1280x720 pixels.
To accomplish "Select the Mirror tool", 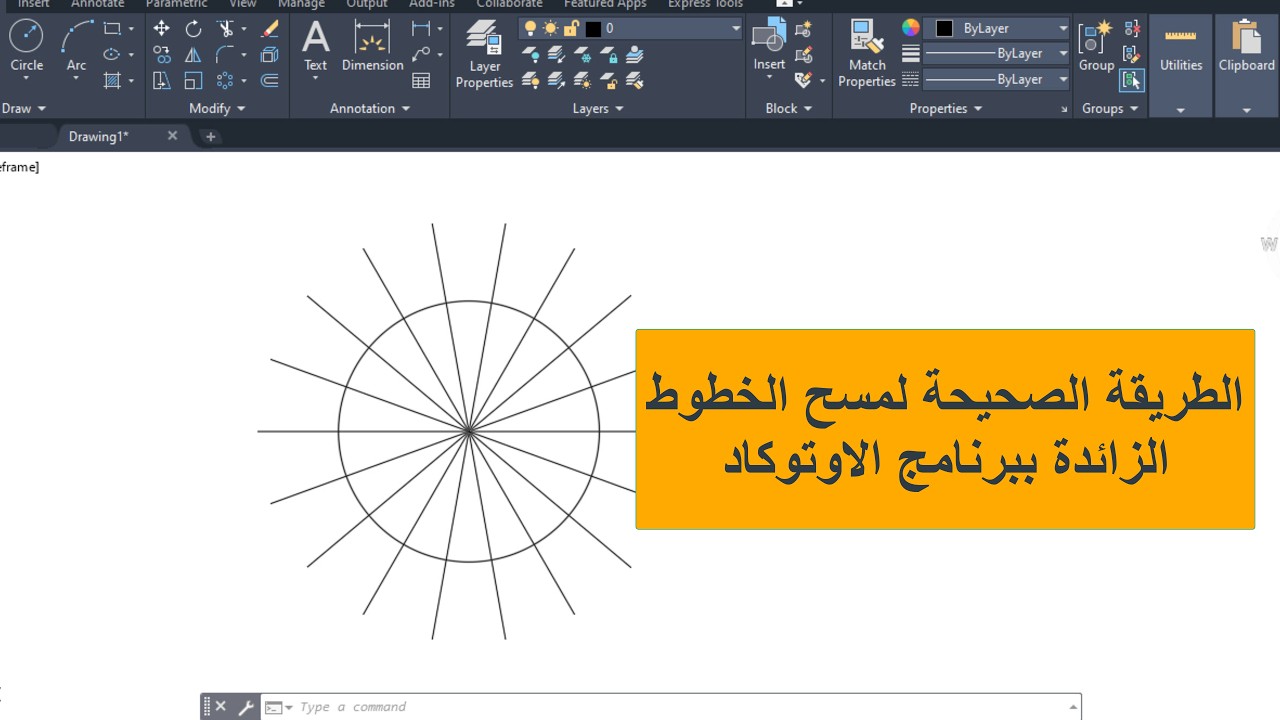I will click(x=193, y=55).
